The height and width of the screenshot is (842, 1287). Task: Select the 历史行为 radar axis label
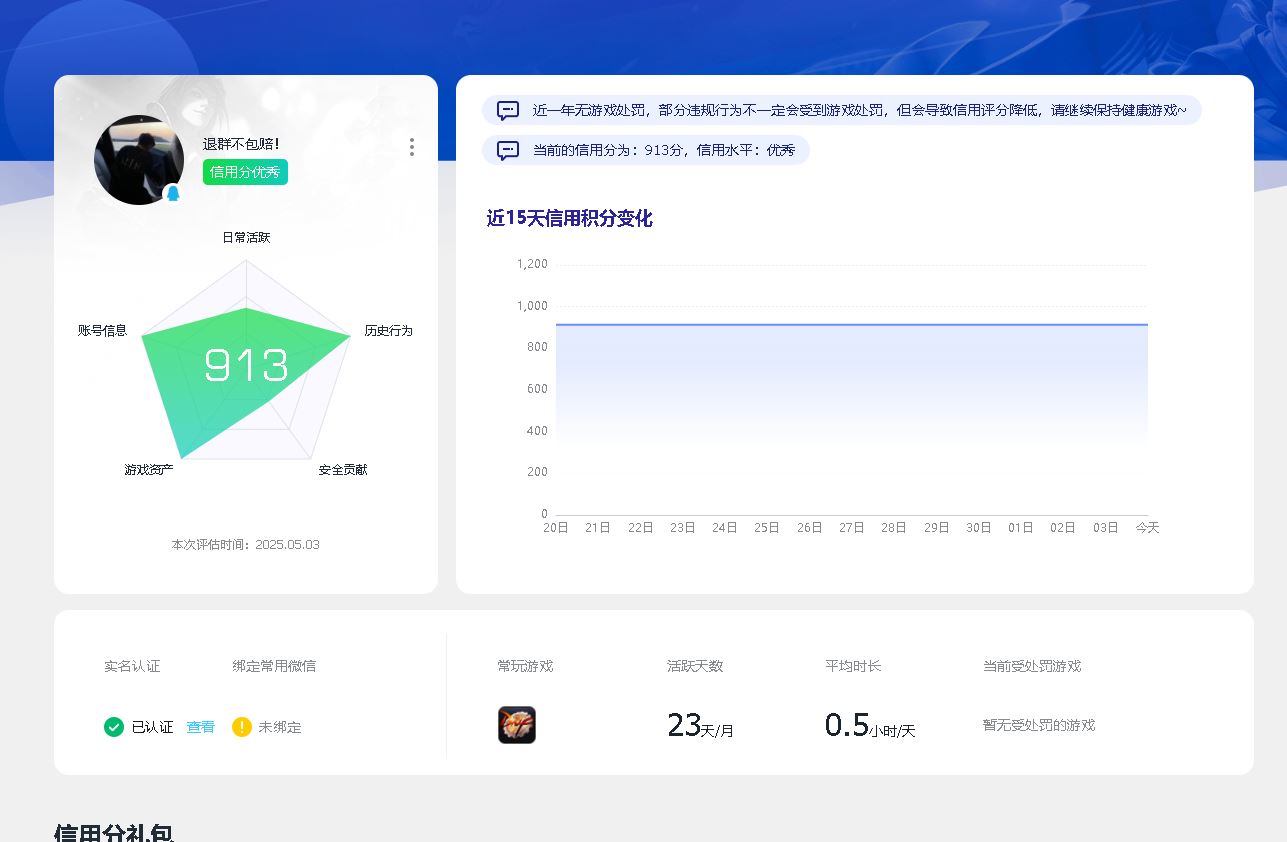[388, 331]
